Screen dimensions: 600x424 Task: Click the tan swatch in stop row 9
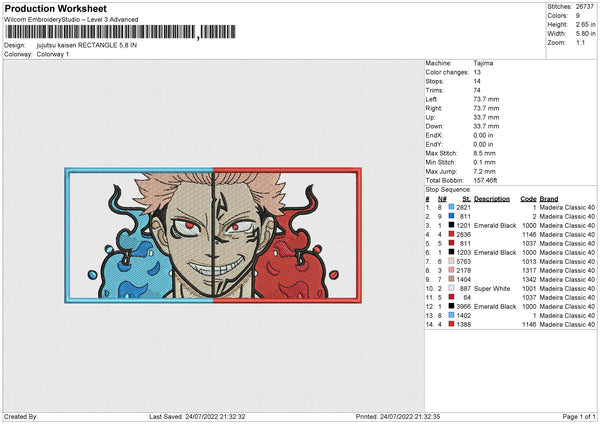coord(452,279)
